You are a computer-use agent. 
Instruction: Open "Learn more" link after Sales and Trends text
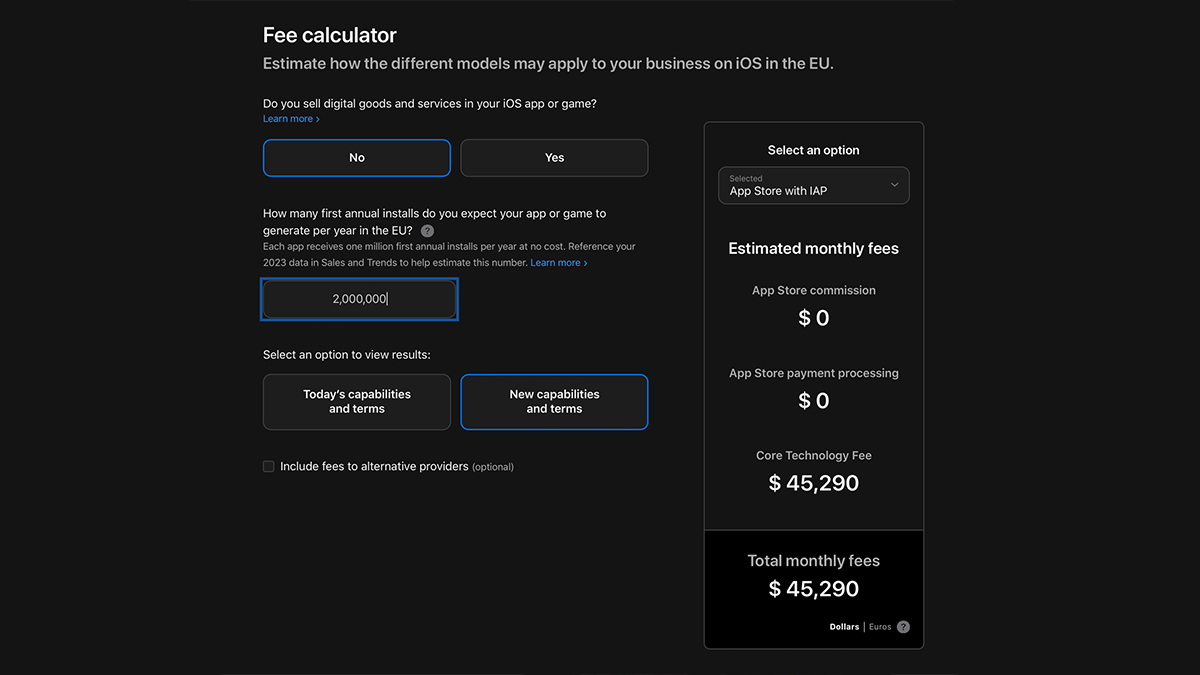click(x=558, y=263)
